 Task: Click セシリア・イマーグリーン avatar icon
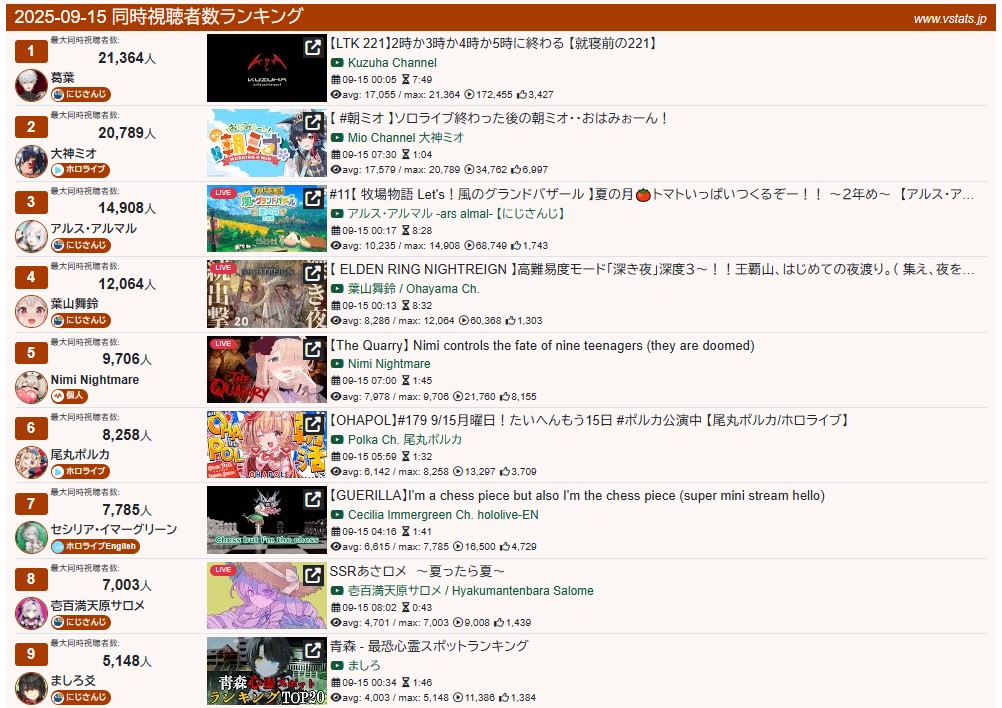pyautogui.click(x=31, y=537)
